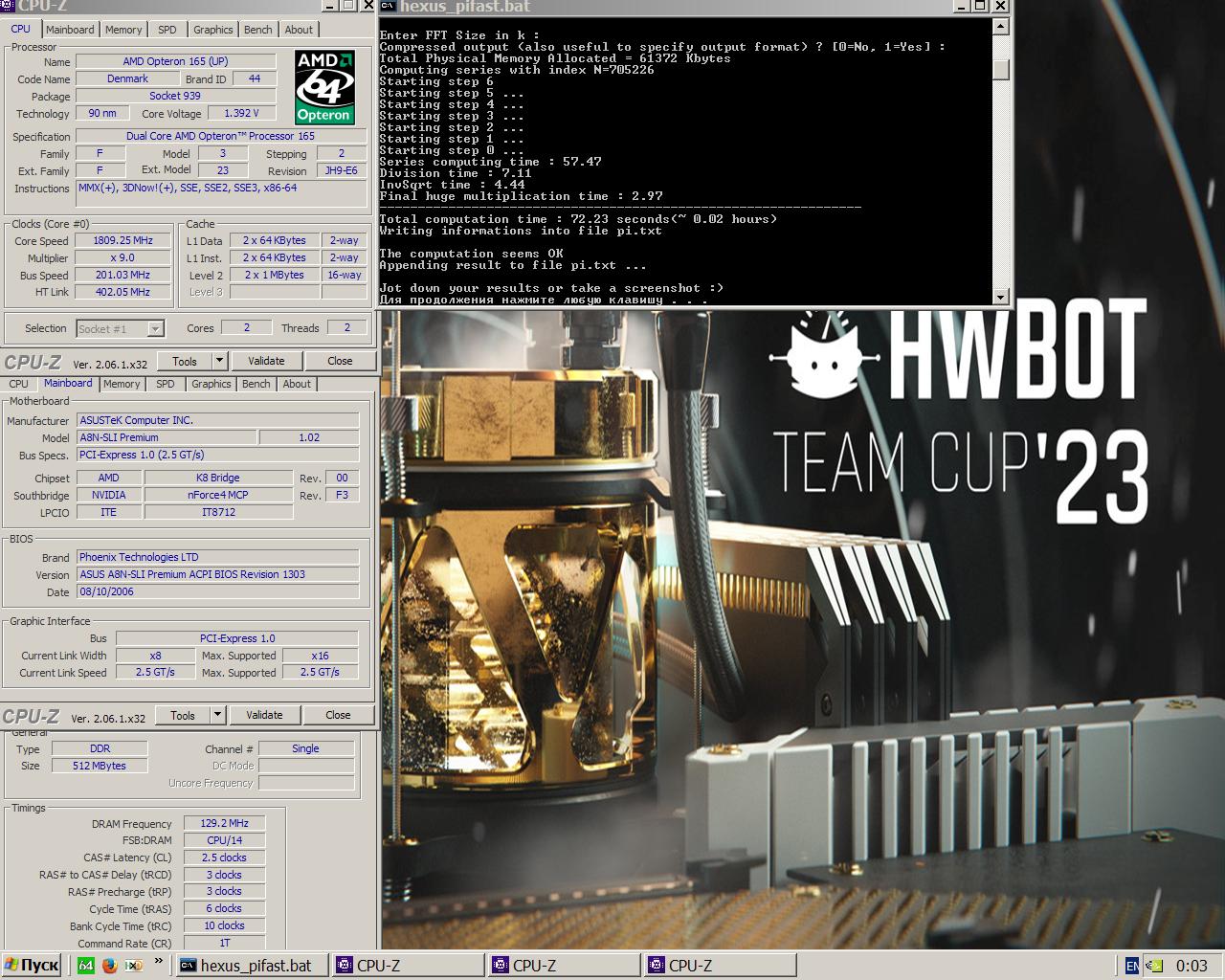Viewport: 1225px width, 980px height.
Task: Activate the first CPU-Z taskbar button
Action: [x=407, y=965]
